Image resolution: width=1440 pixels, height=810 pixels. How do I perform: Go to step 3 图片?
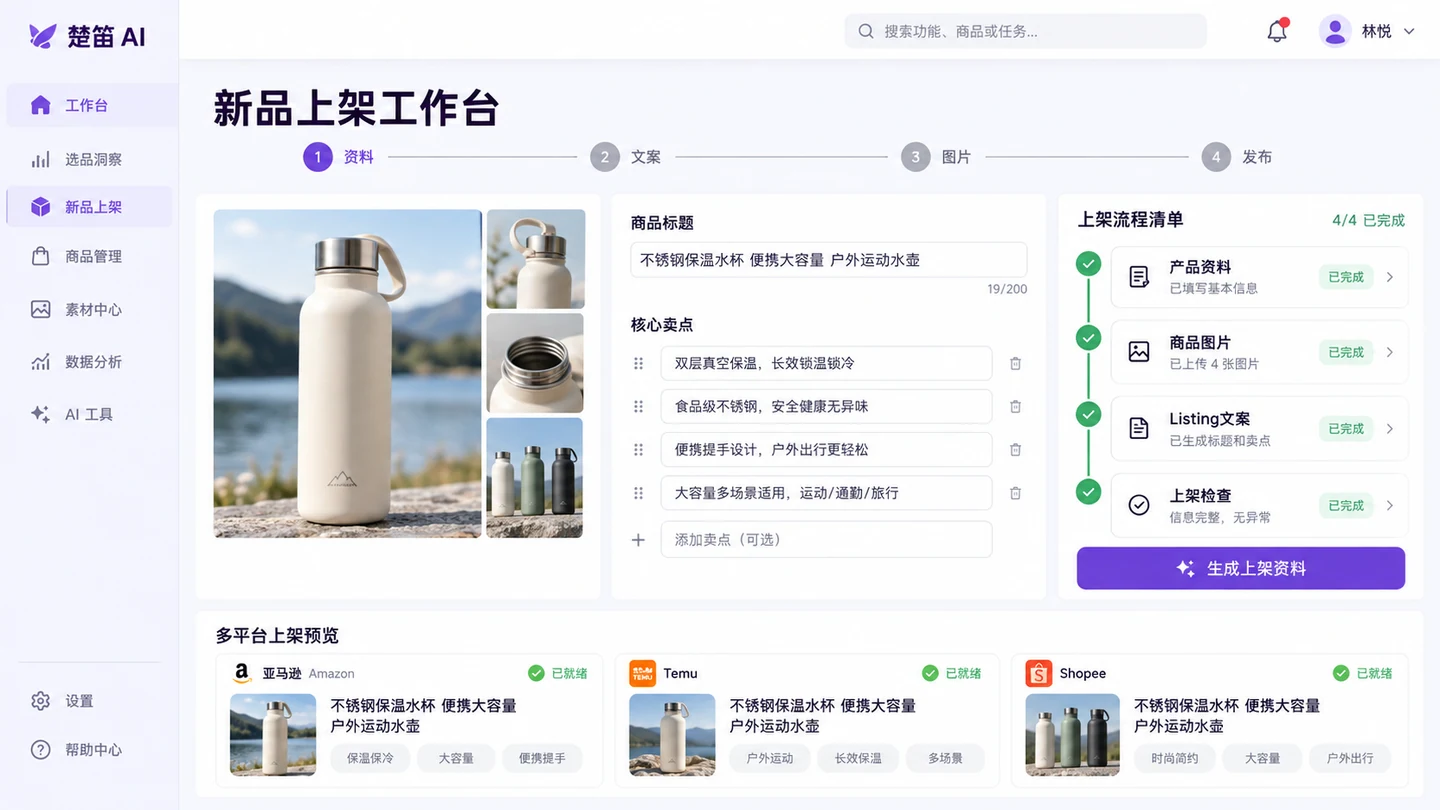coord(937,157)
